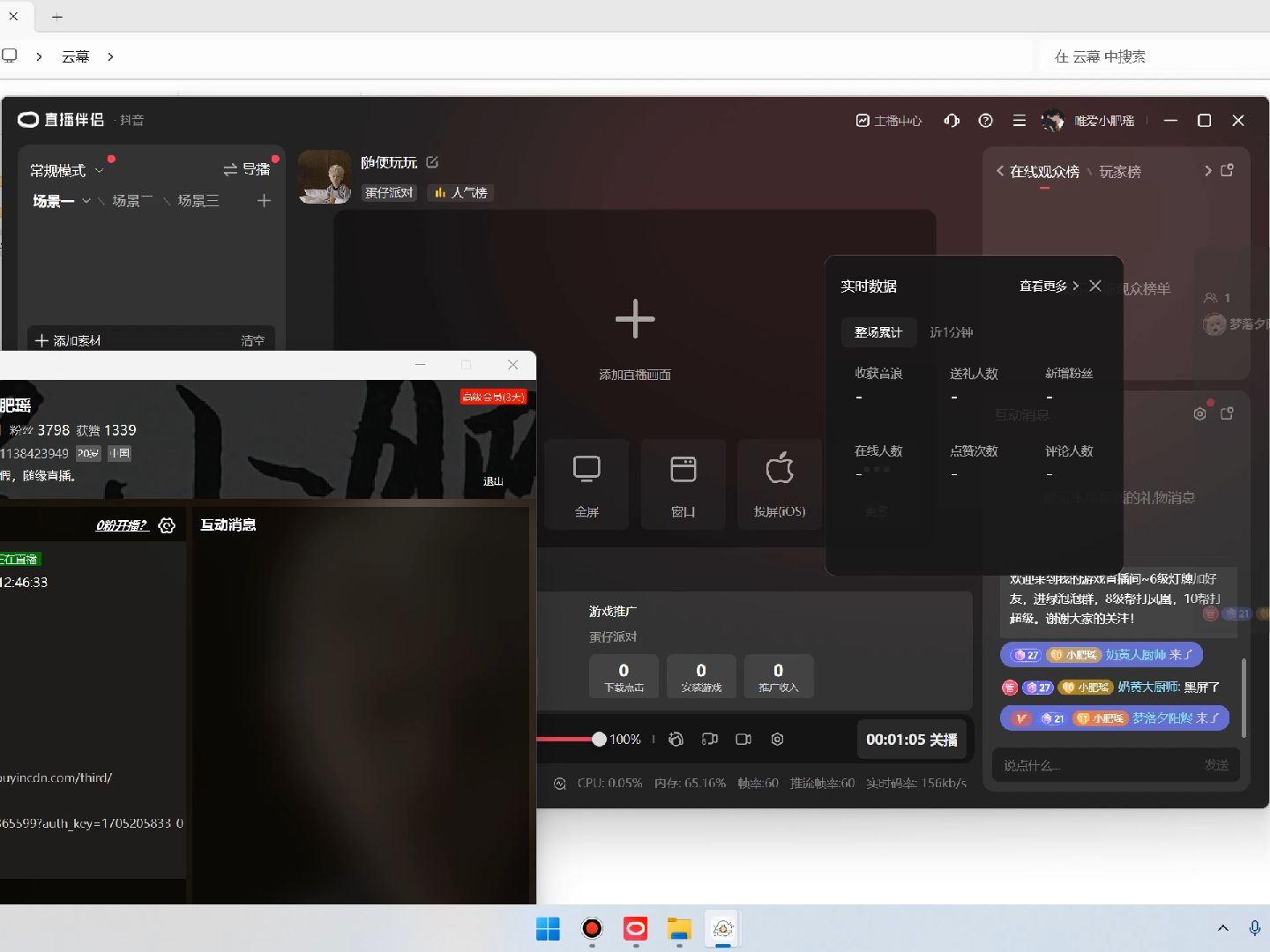This screenshot has height=952, width=1270.
Task: Click the user avatar 唯爱小肥瑶
Action: pyautogui.click(x=1052, y=121)
